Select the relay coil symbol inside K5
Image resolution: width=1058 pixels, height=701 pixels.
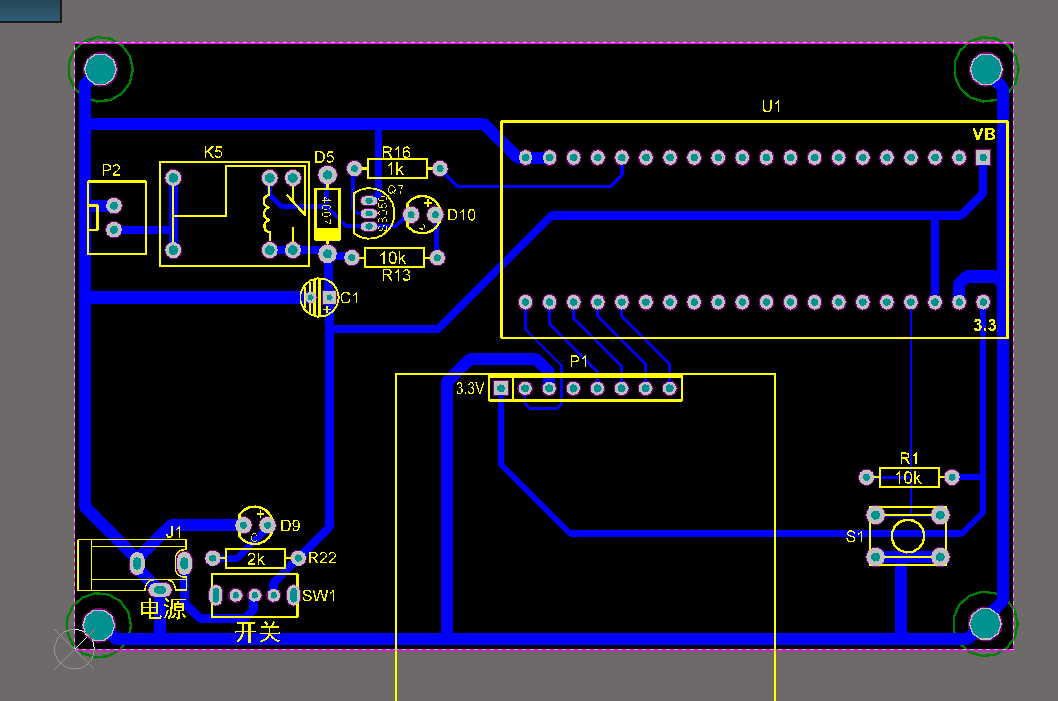(267, 215)
